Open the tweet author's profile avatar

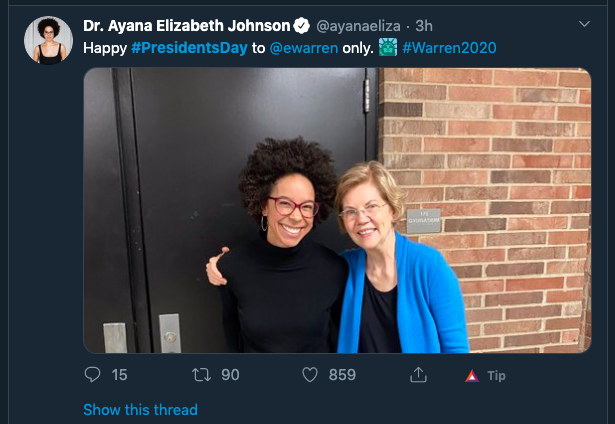[x=48, y=40]
